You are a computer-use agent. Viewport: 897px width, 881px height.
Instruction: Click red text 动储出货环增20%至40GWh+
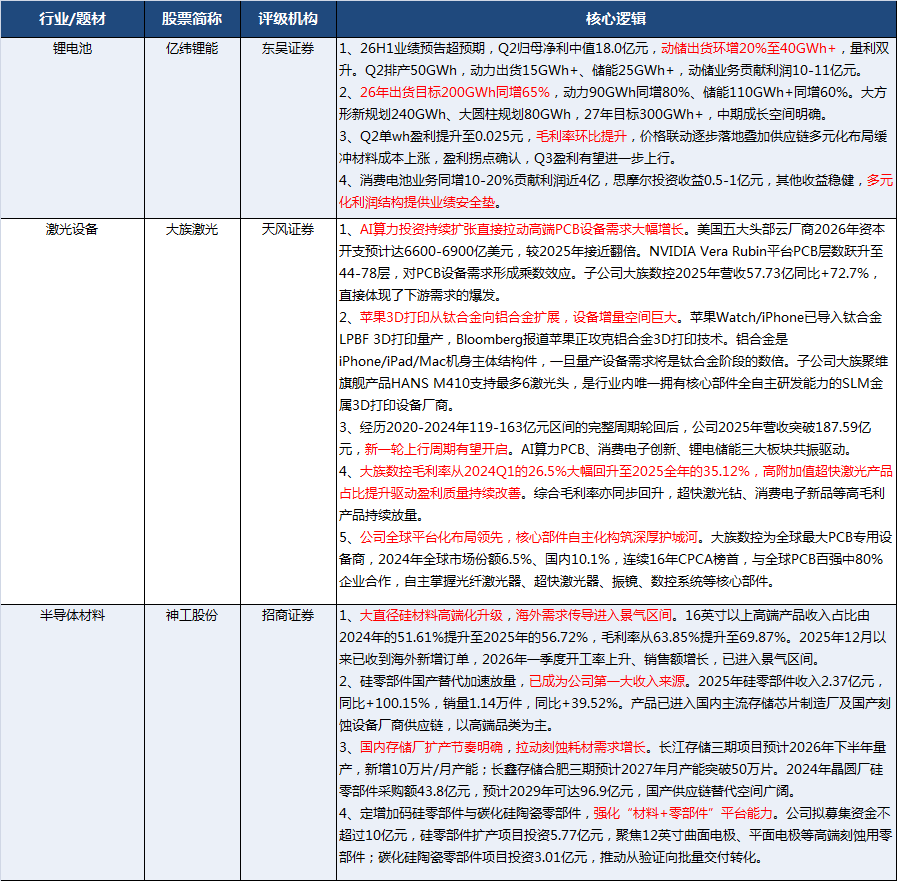coord(748,49)
